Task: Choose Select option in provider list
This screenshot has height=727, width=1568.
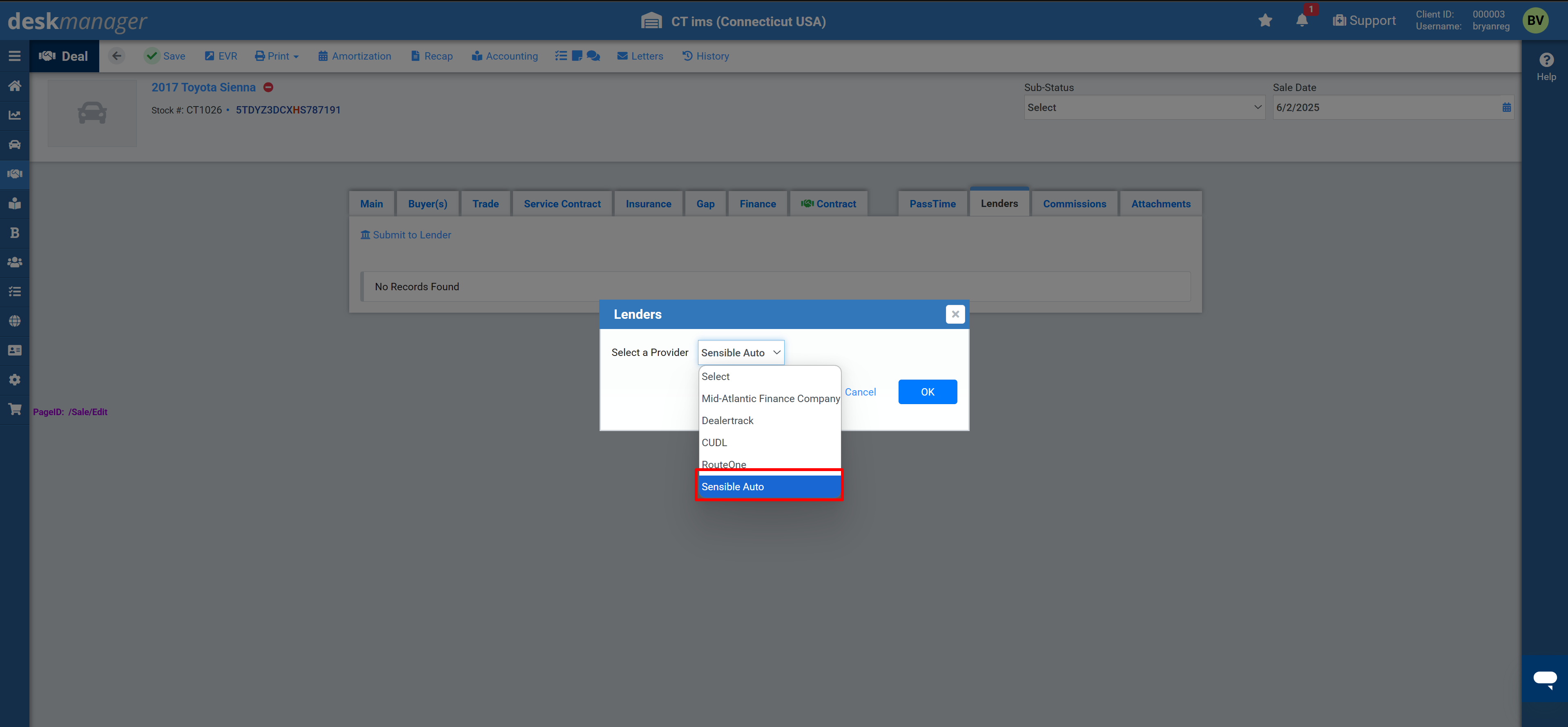Action: coord(770,377)
